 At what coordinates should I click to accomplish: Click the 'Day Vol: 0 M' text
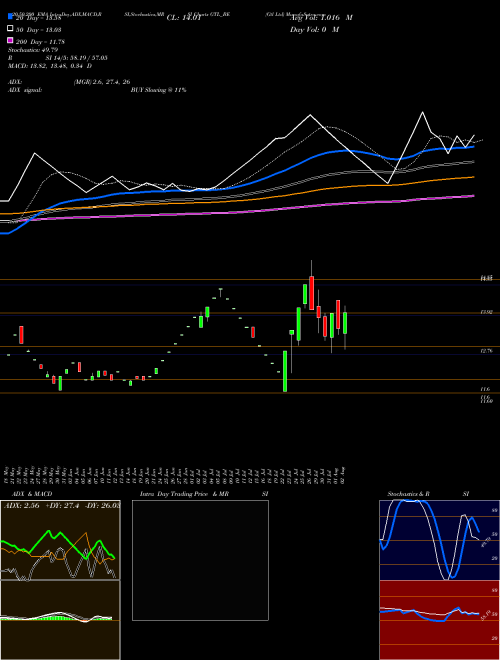point(314,29)
